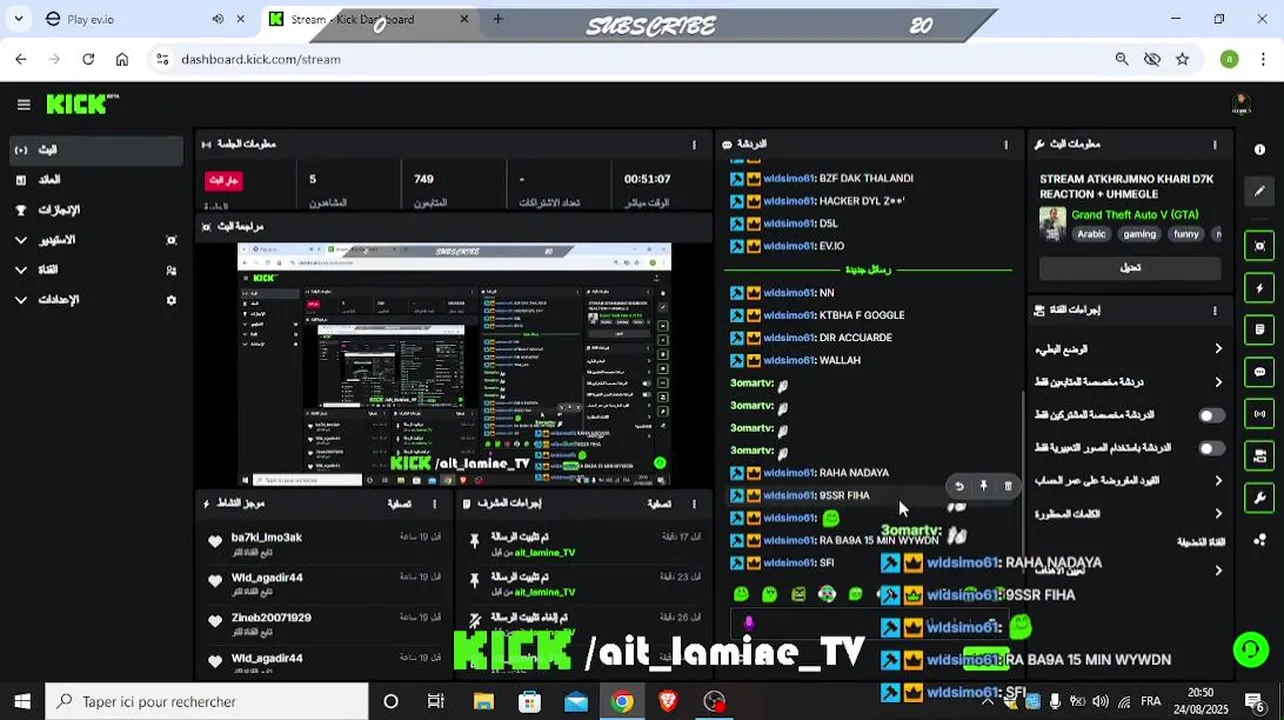Toggle the broadcast signal widget icon in right sidebar

click(1259, 414)
